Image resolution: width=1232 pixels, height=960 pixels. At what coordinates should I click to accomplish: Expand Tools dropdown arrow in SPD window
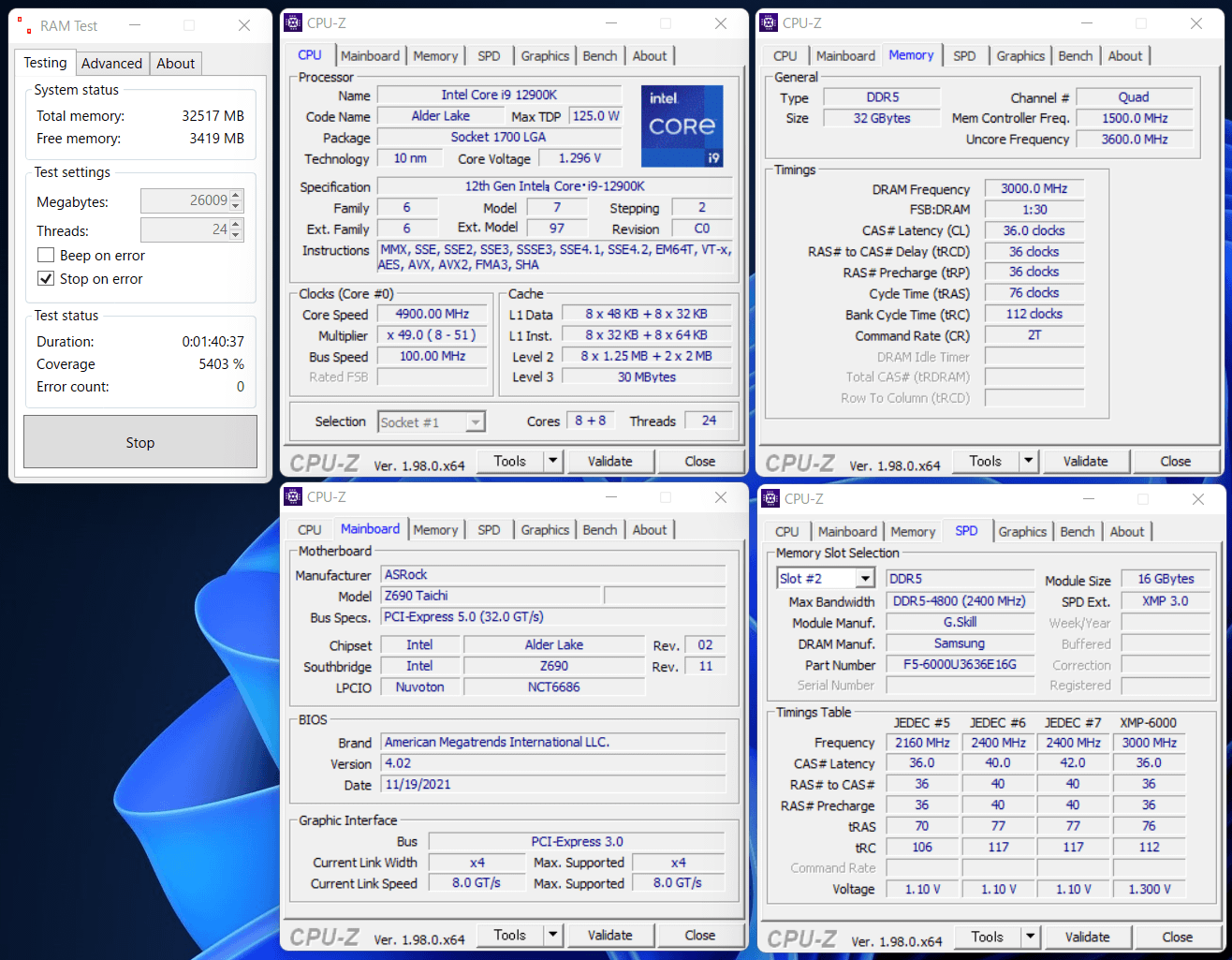(x=1031, y=937)
